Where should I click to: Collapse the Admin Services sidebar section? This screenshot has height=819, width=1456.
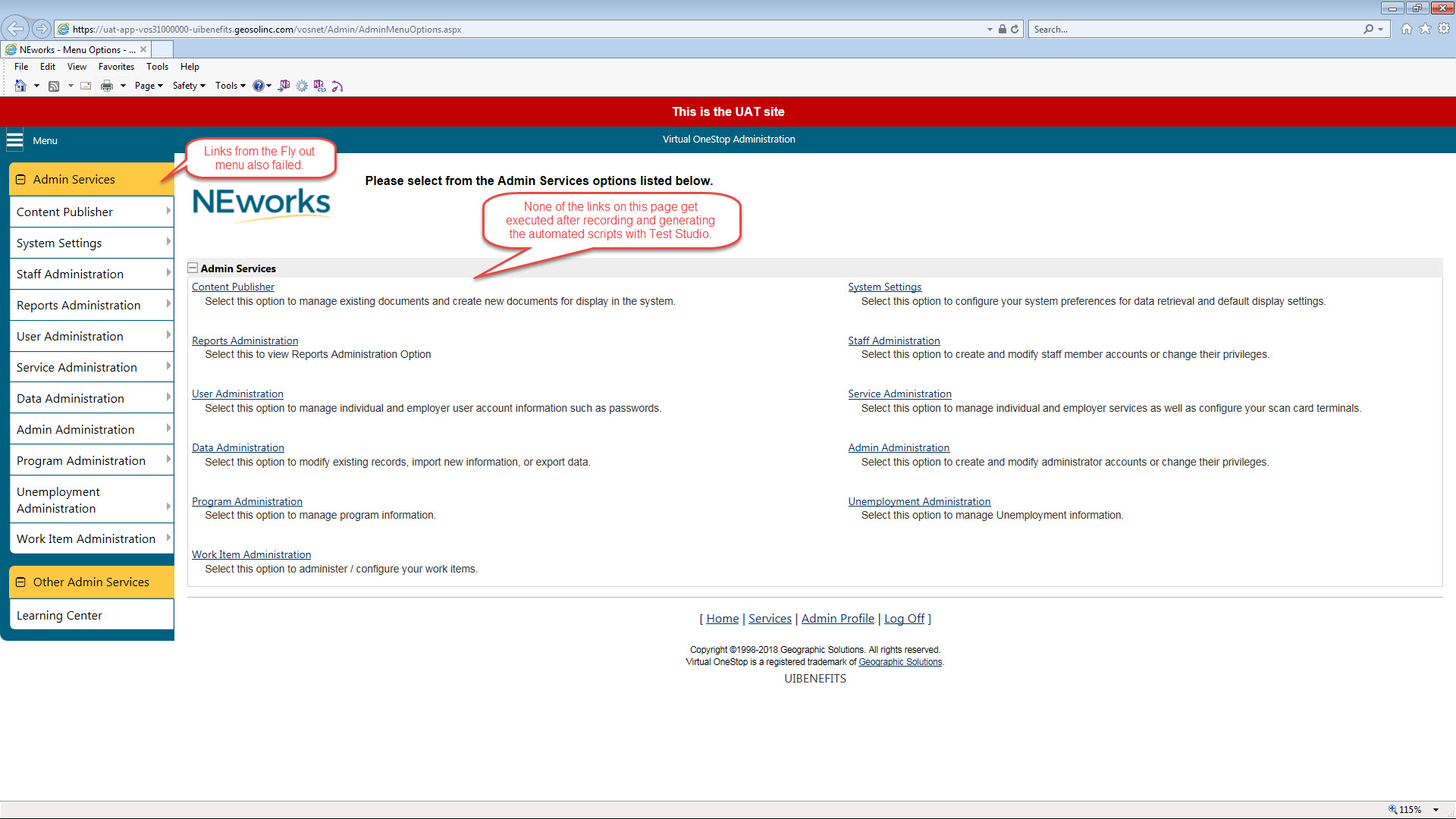click(x=21, y=180)
